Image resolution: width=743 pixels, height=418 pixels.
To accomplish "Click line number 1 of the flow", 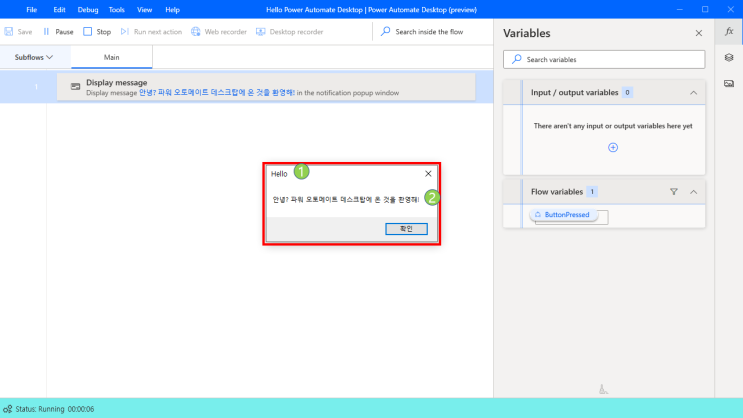I will pos(36,87).
